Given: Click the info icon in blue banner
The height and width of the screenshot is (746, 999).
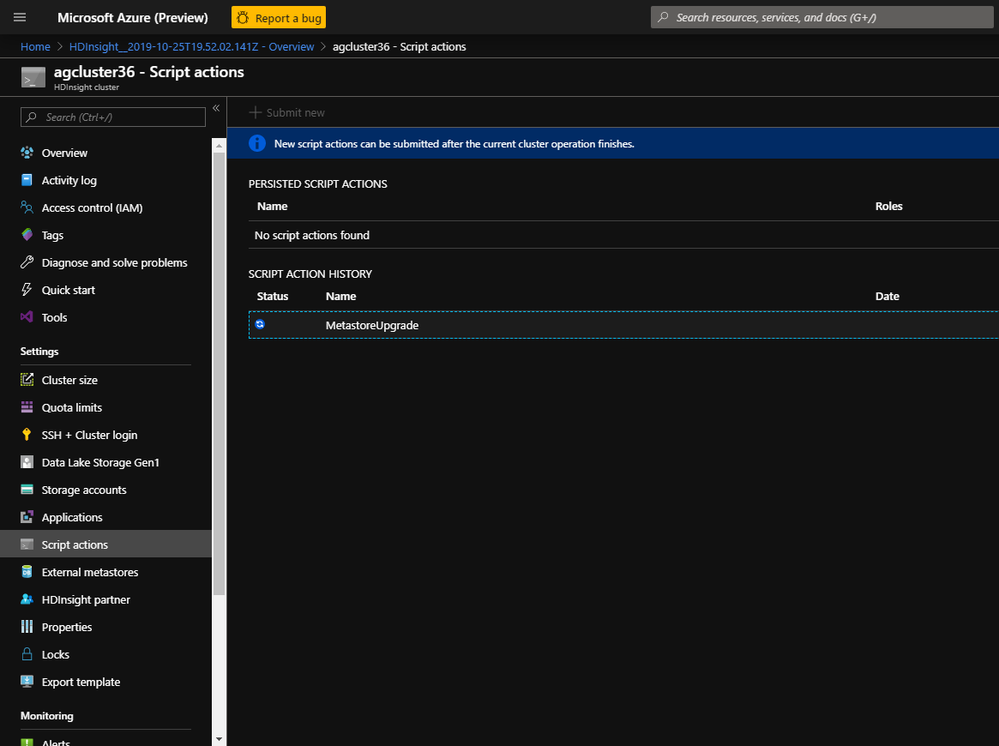Looking at the screenshot, I should [x=257, y=143].
